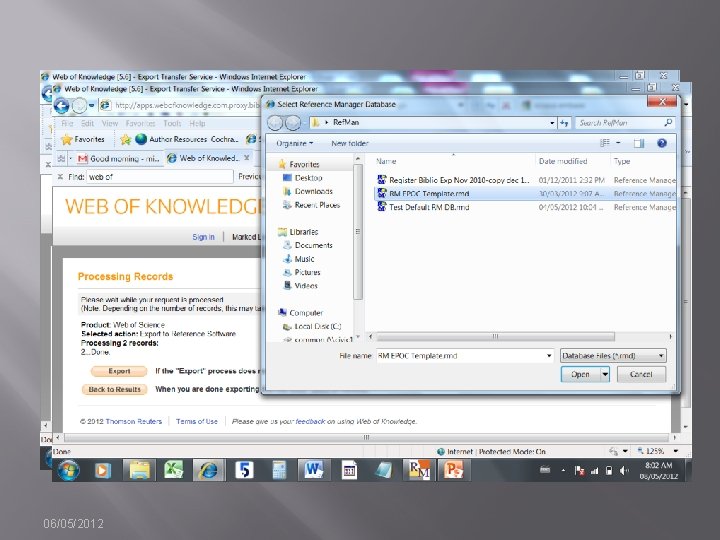
Task: Switch to Internet Explorer on taskbar
Action: click(x=208, y=470)
